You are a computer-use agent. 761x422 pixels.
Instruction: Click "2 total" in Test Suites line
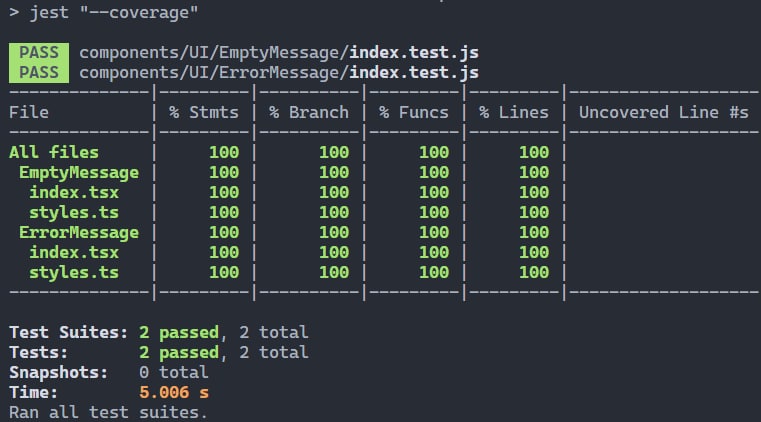tap(274, 332)
